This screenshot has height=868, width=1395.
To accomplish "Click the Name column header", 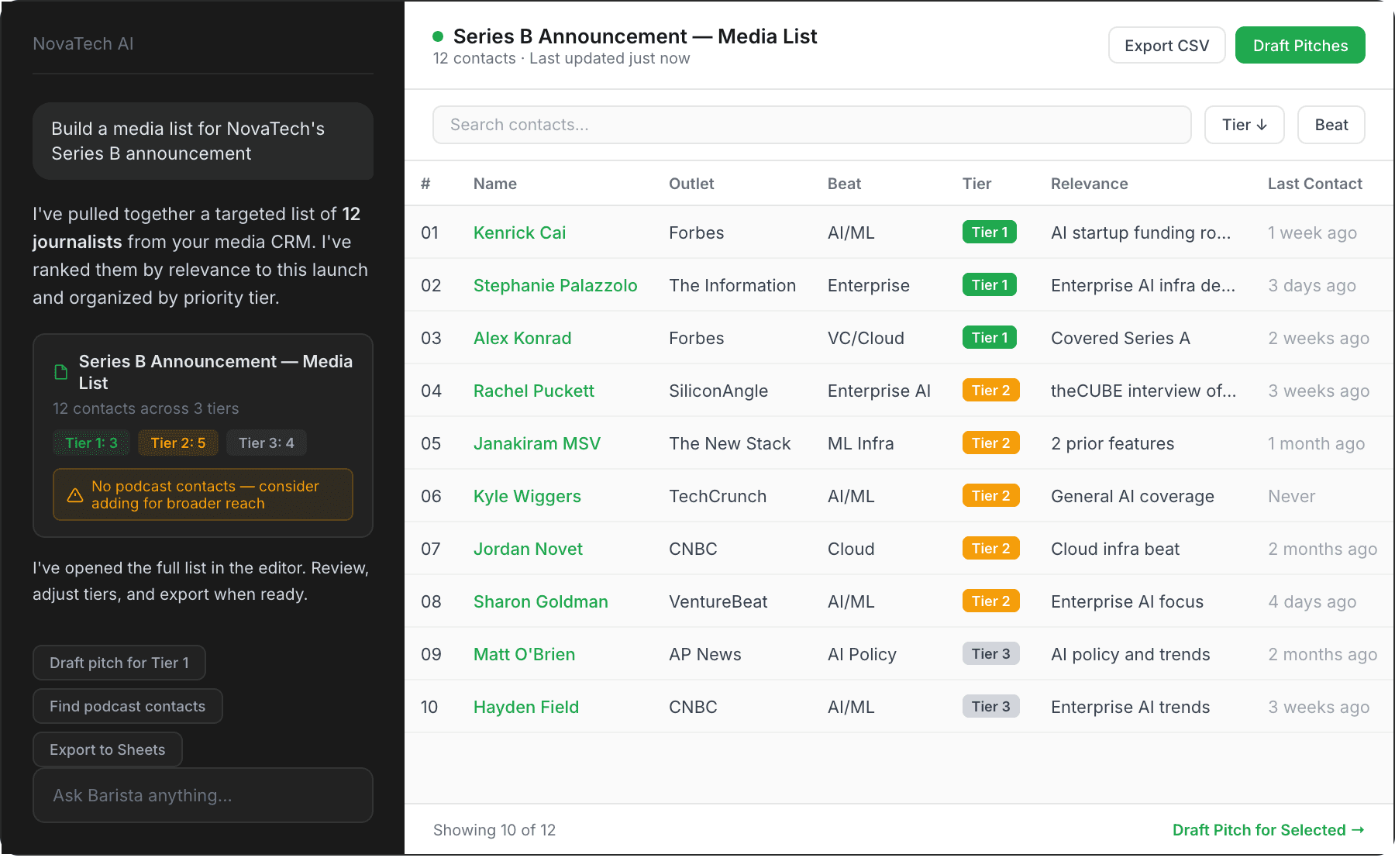I will (495, 184).
